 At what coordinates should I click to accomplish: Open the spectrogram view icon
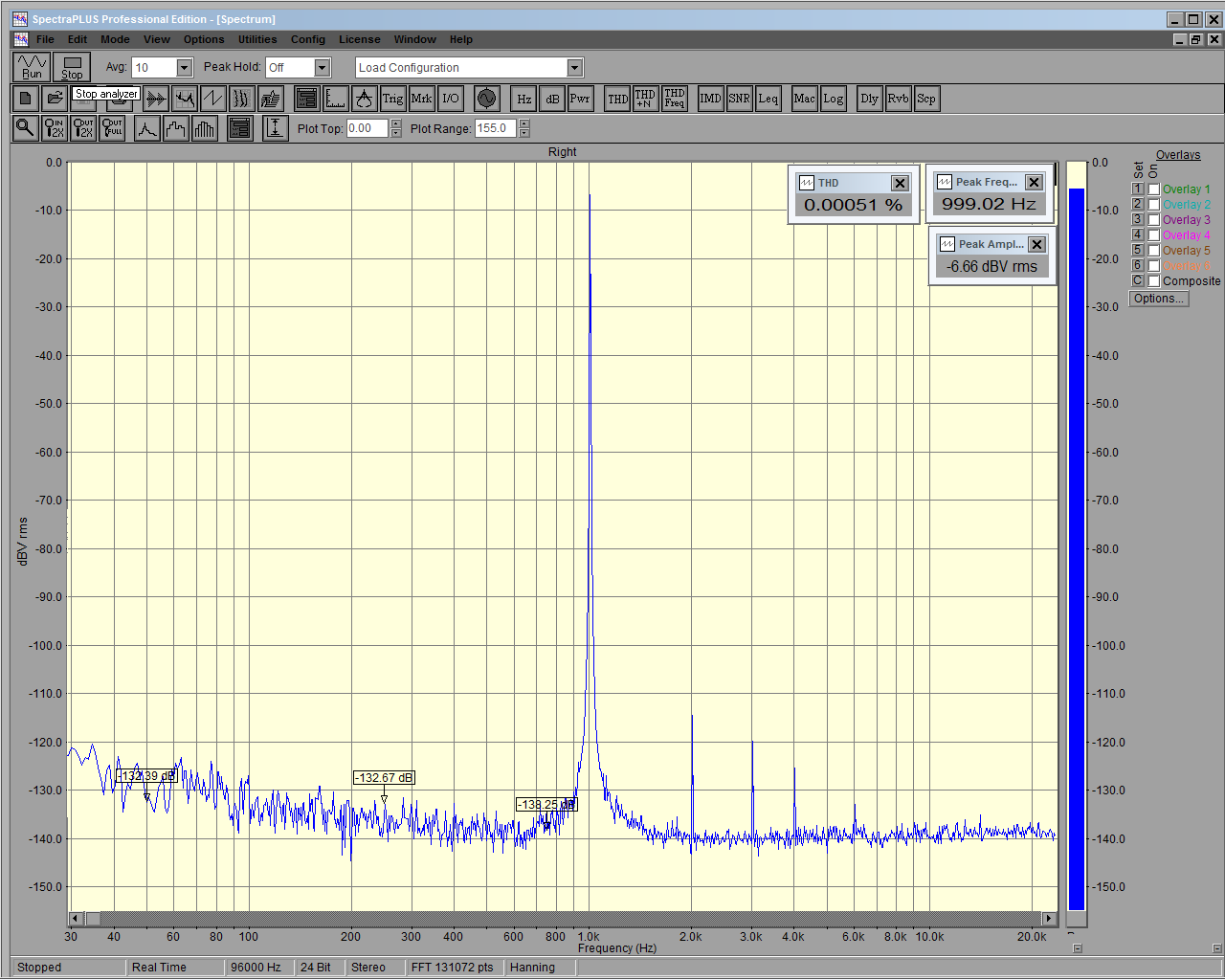(242, 98)
